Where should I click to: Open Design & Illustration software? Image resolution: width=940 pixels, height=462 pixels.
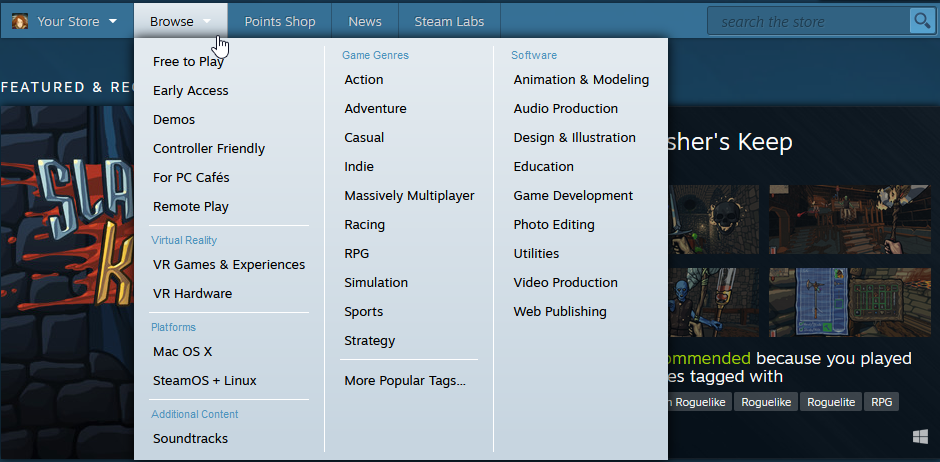coord(574,138)
